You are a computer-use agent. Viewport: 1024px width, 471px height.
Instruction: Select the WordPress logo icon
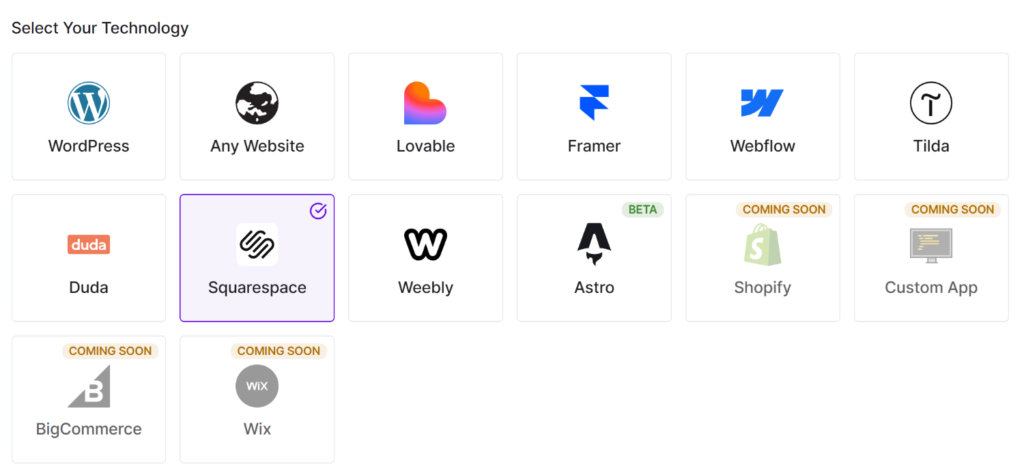(89, 103)
